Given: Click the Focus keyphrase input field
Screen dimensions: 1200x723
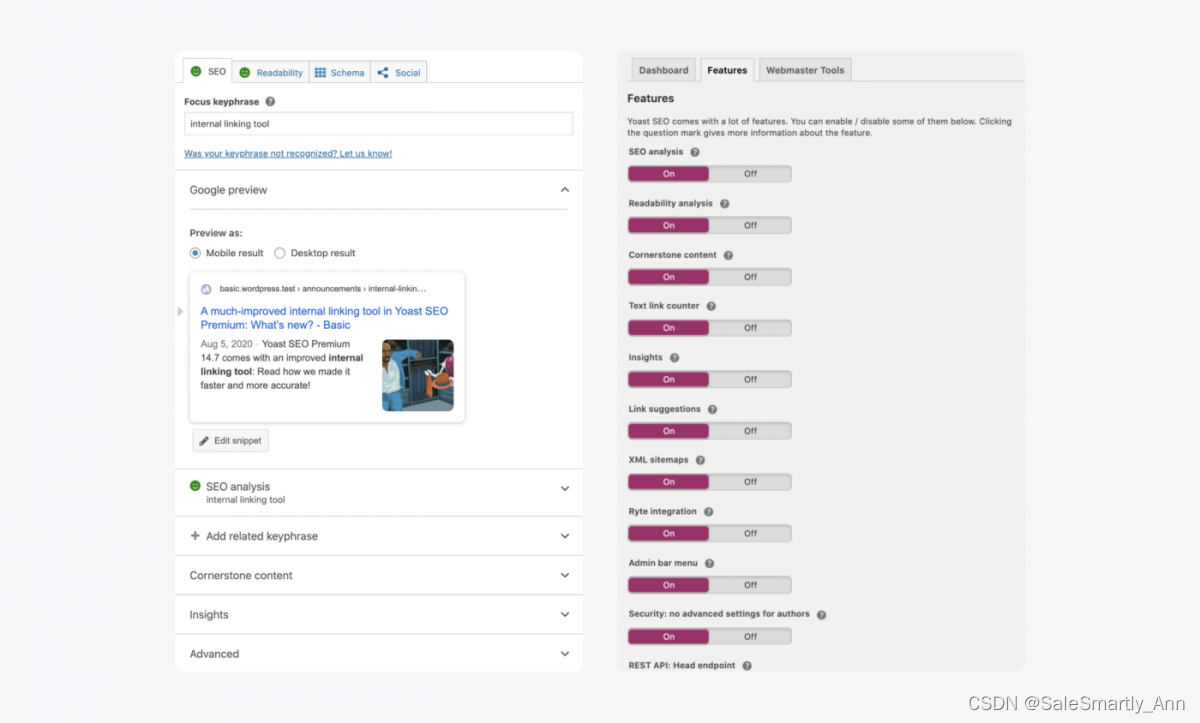Looking at the screenshot, I should [379, 124].
